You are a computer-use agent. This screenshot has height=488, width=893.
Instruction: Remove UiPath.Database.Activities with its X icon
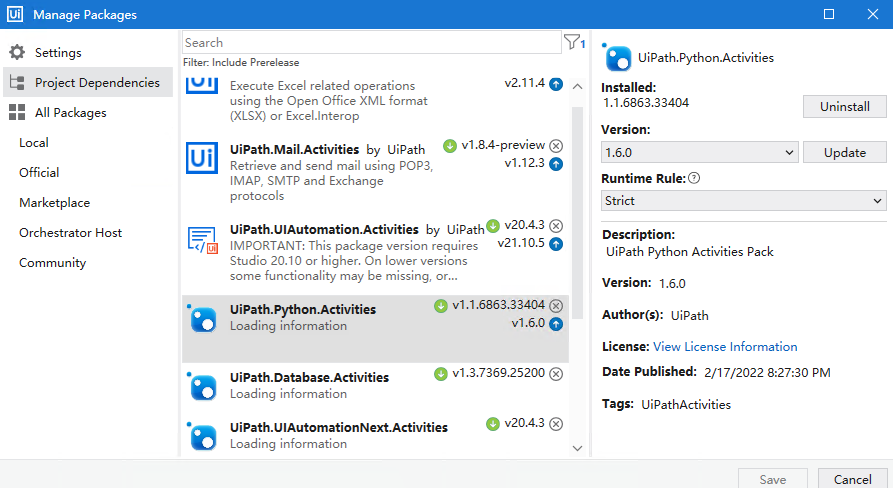[556, 374]
